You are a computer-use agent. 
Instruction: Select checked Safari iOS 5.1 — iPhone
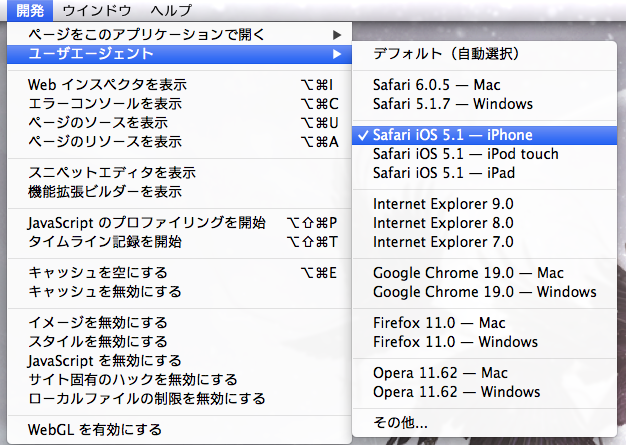tap(484, 135)
